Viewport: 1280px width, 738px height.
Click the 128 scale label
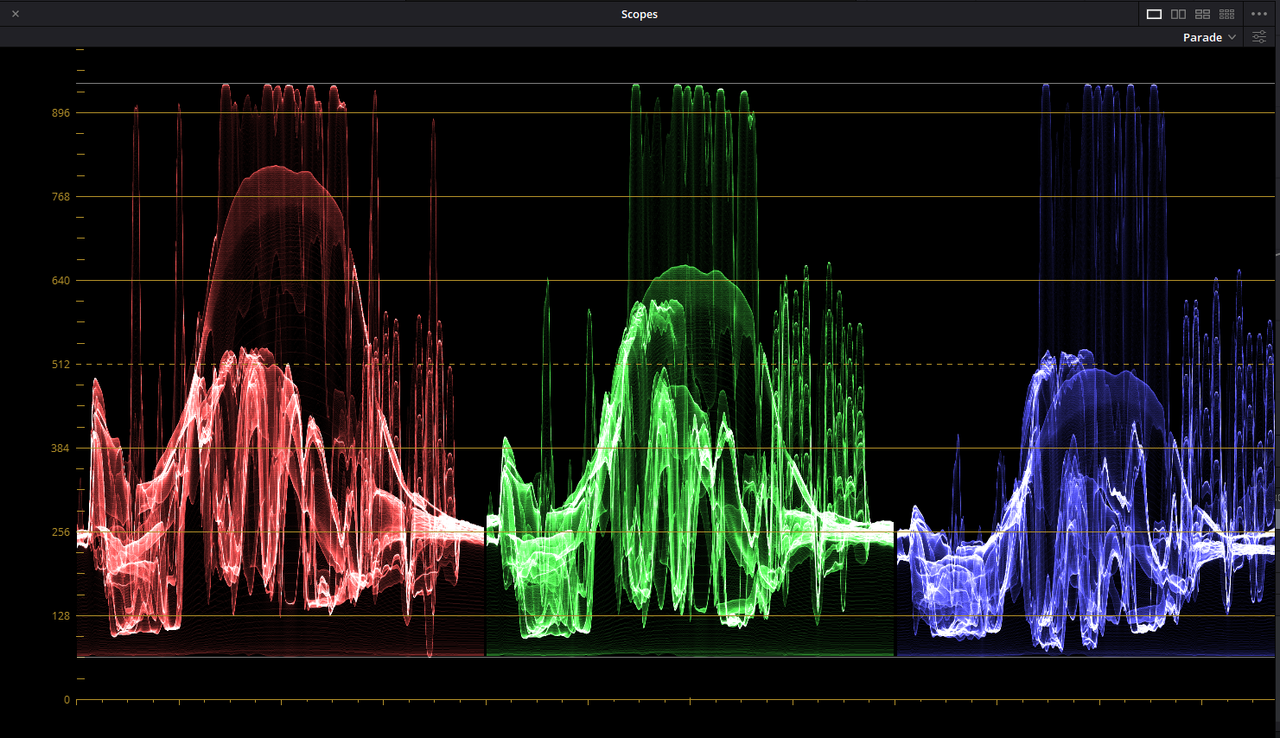coord(60,616)
